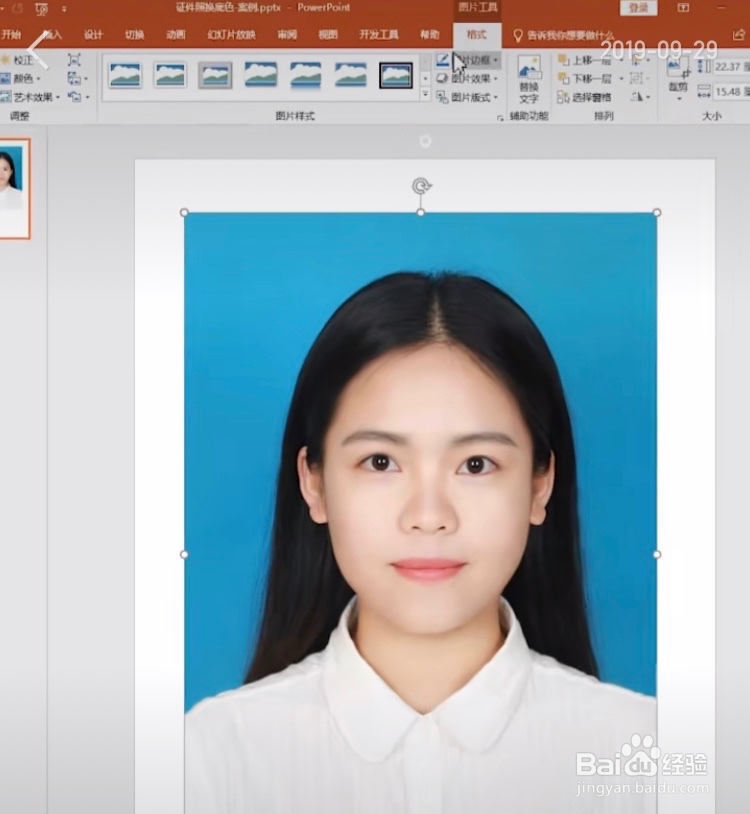
Task: Switch to the 开发工具 tab
Action: (379, 35)
